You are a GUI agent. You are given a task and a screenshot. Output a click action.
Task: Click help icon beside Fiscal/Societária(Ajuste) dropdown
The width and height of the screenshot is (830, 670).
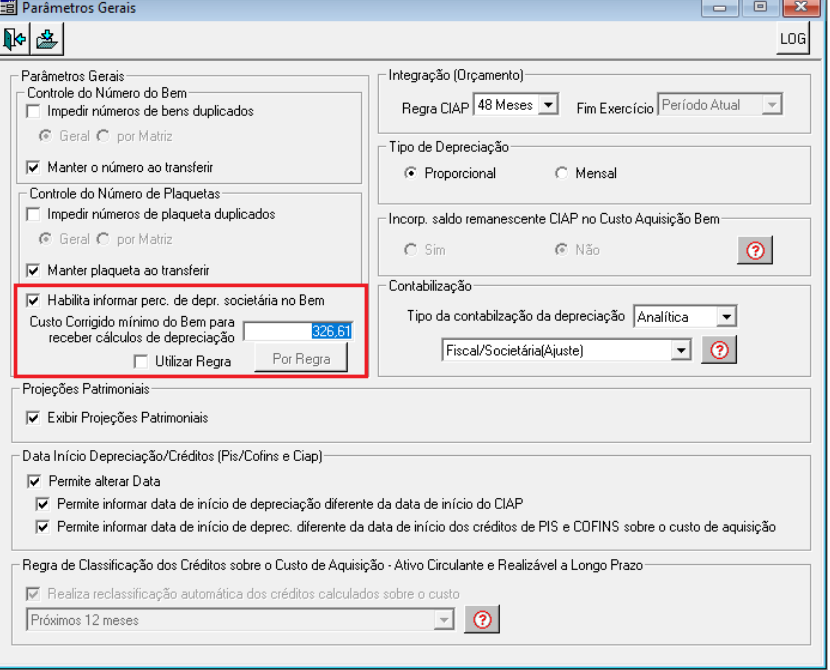click(719, 349)
